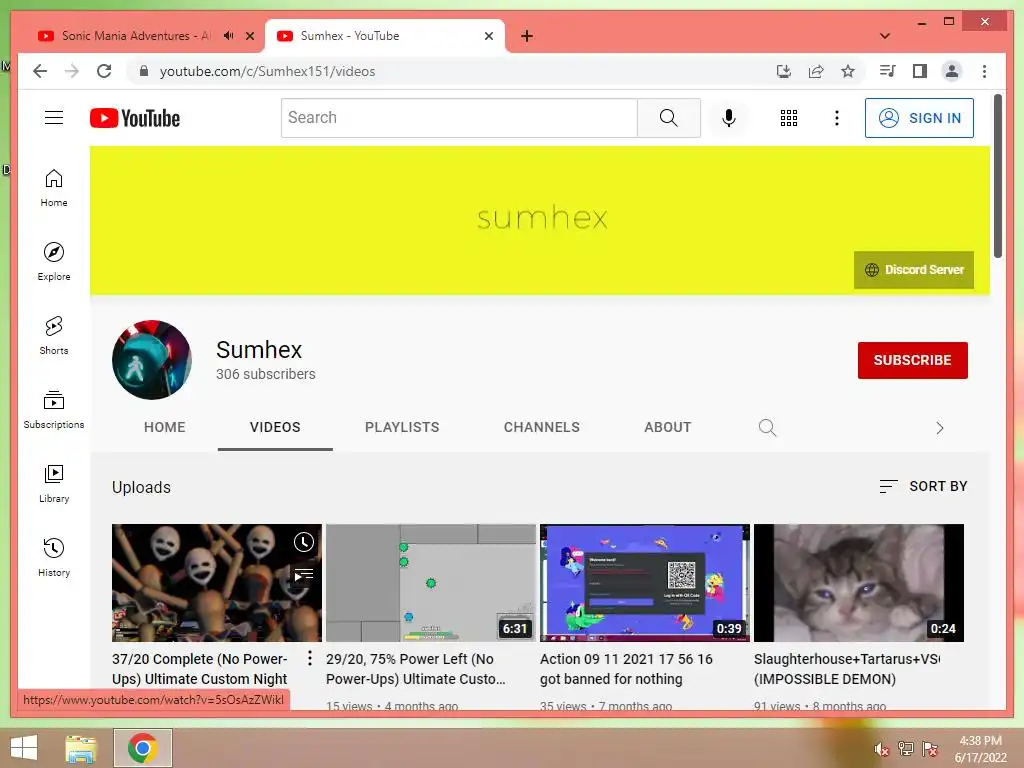Click the YouTube logo

(135, 118)
